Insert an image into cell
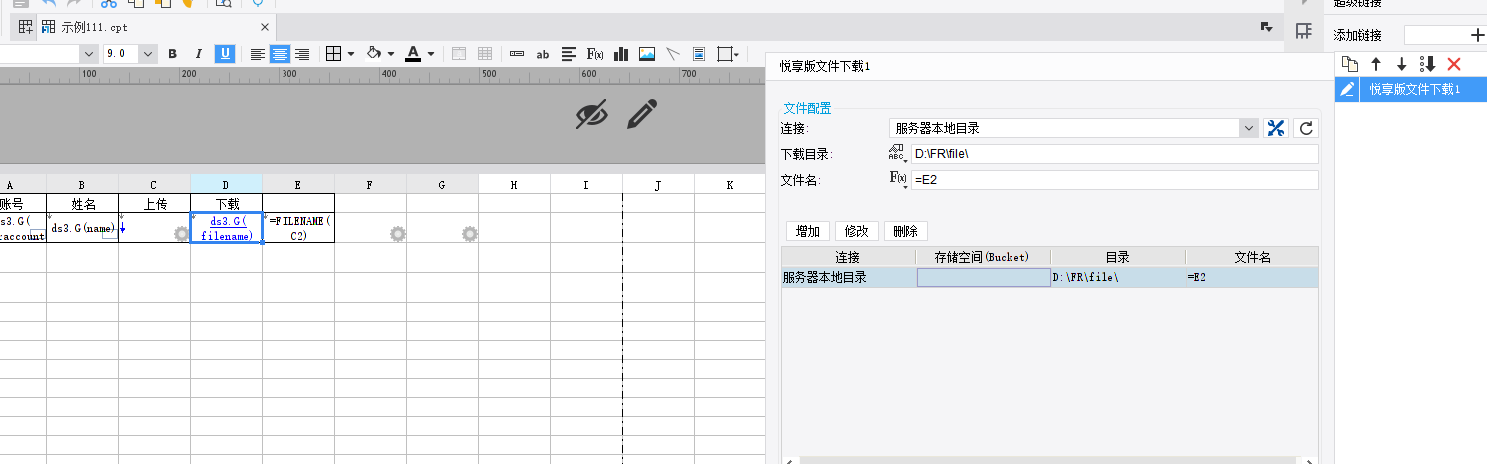 [647, 54]
